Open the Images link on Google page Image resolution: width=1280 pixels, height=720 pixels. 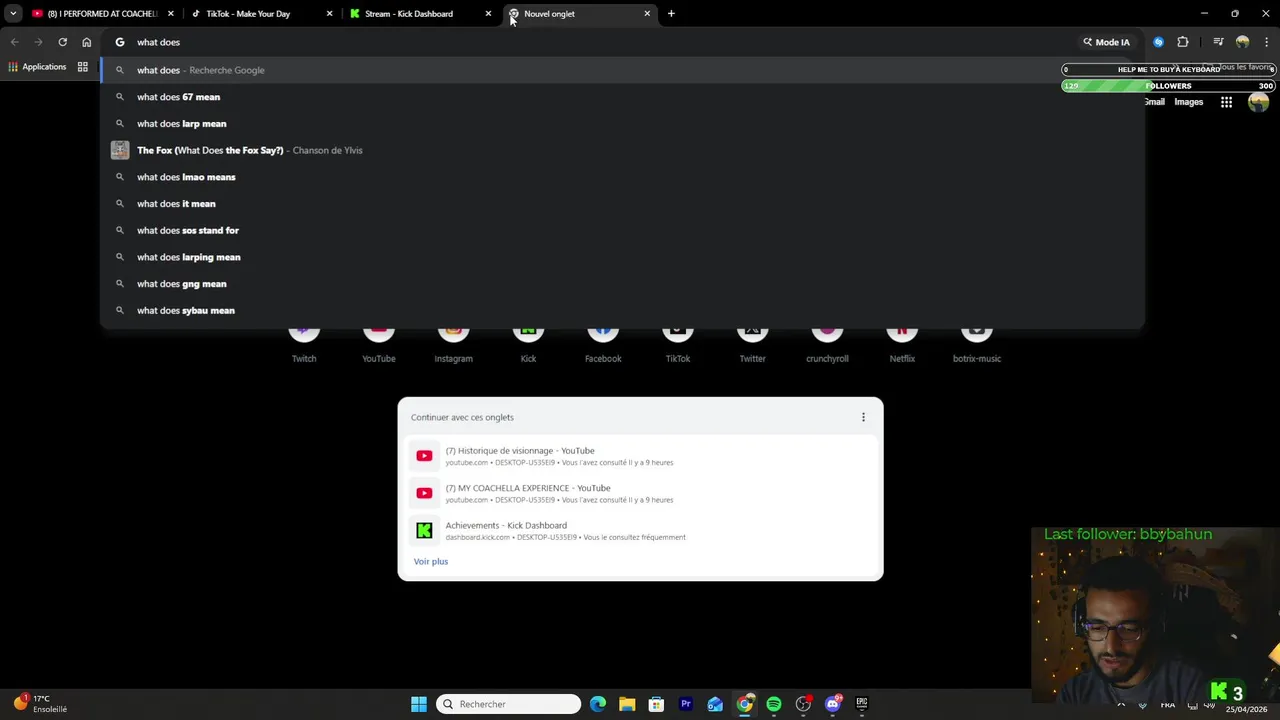pos(1188,102)
